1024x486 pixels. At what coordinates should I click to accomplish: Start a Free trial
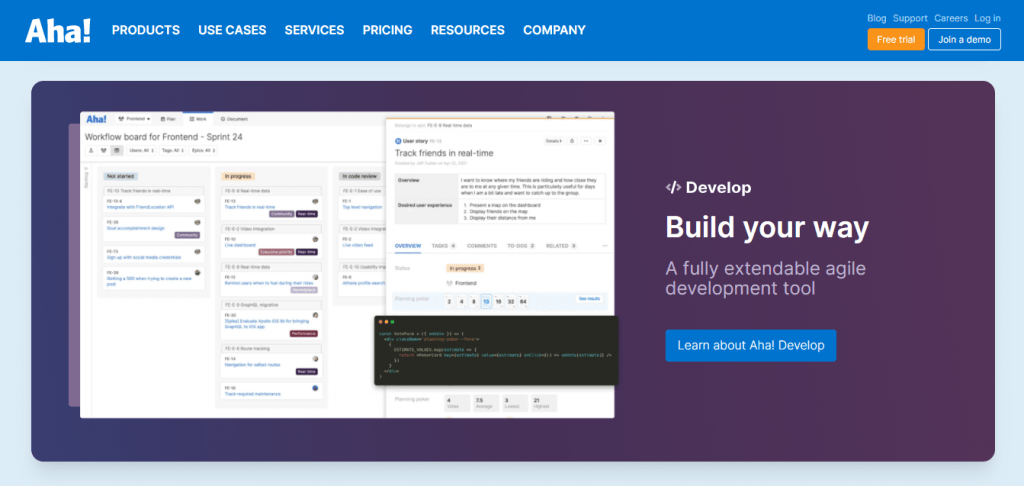tap(896, 39)
